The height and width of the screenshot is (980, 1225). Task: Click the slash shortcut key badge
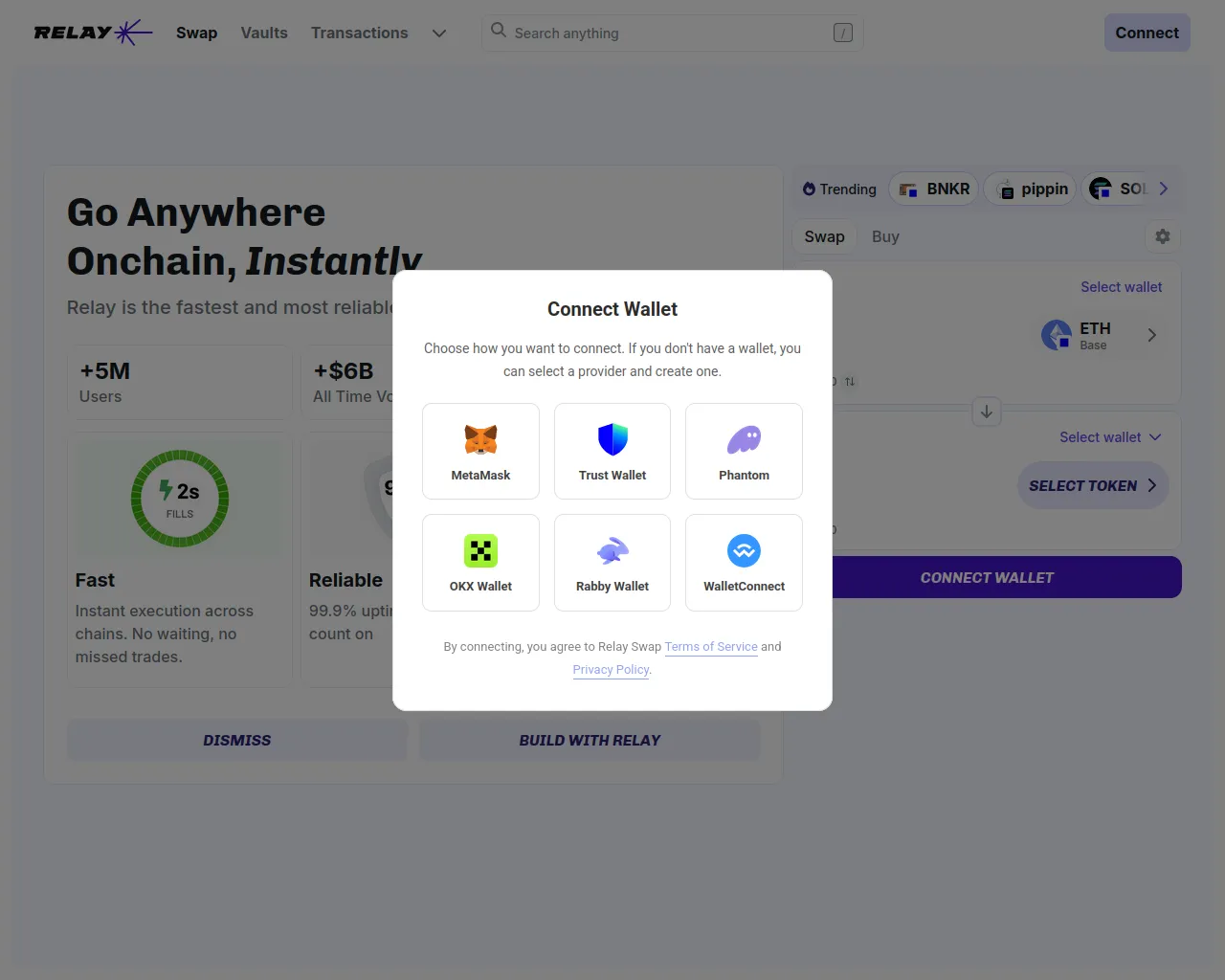tap(843, 33)
